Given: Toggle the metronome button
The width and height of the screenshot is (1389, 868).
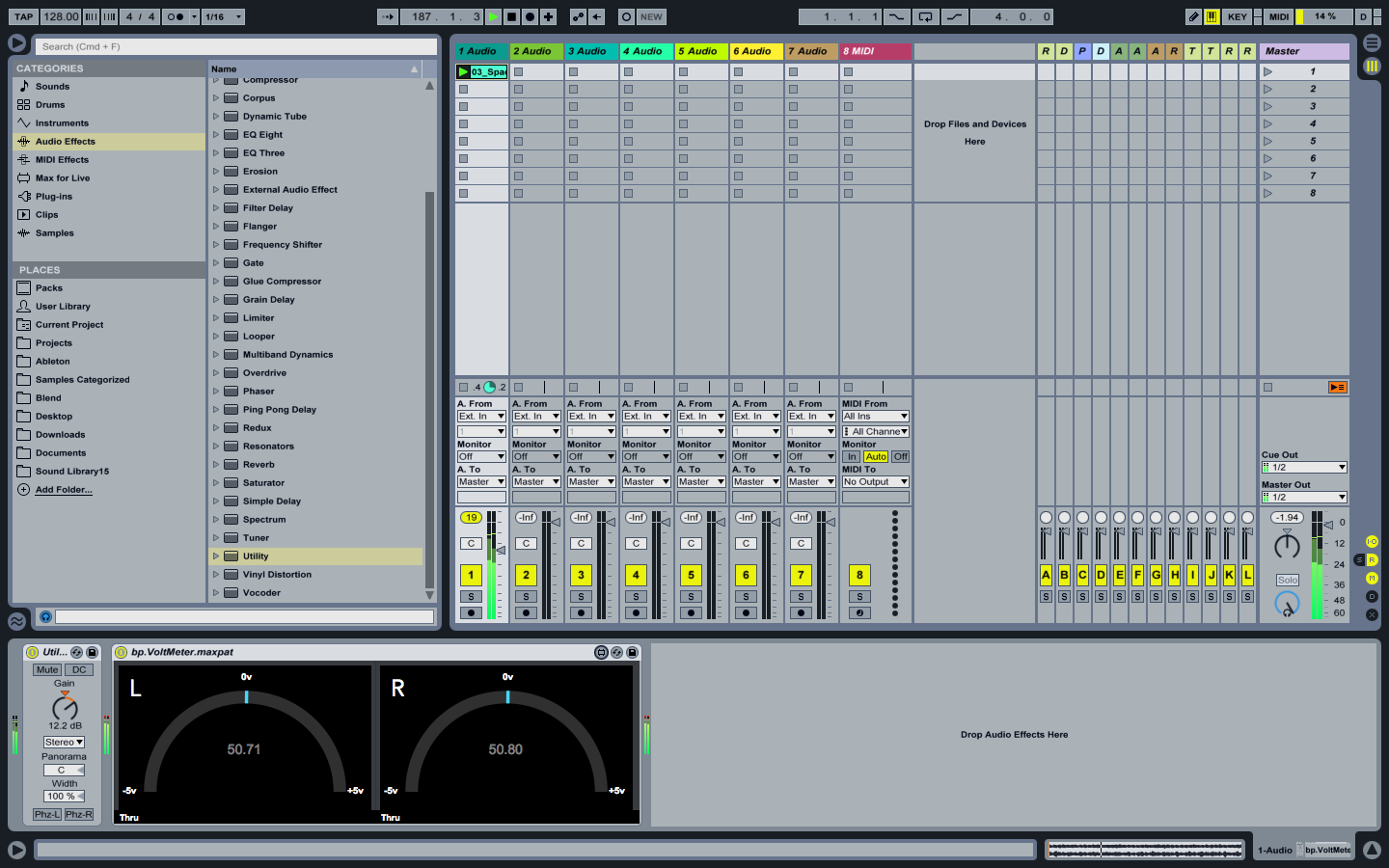Looking at the screenshot, I should (x=175, y=16).
